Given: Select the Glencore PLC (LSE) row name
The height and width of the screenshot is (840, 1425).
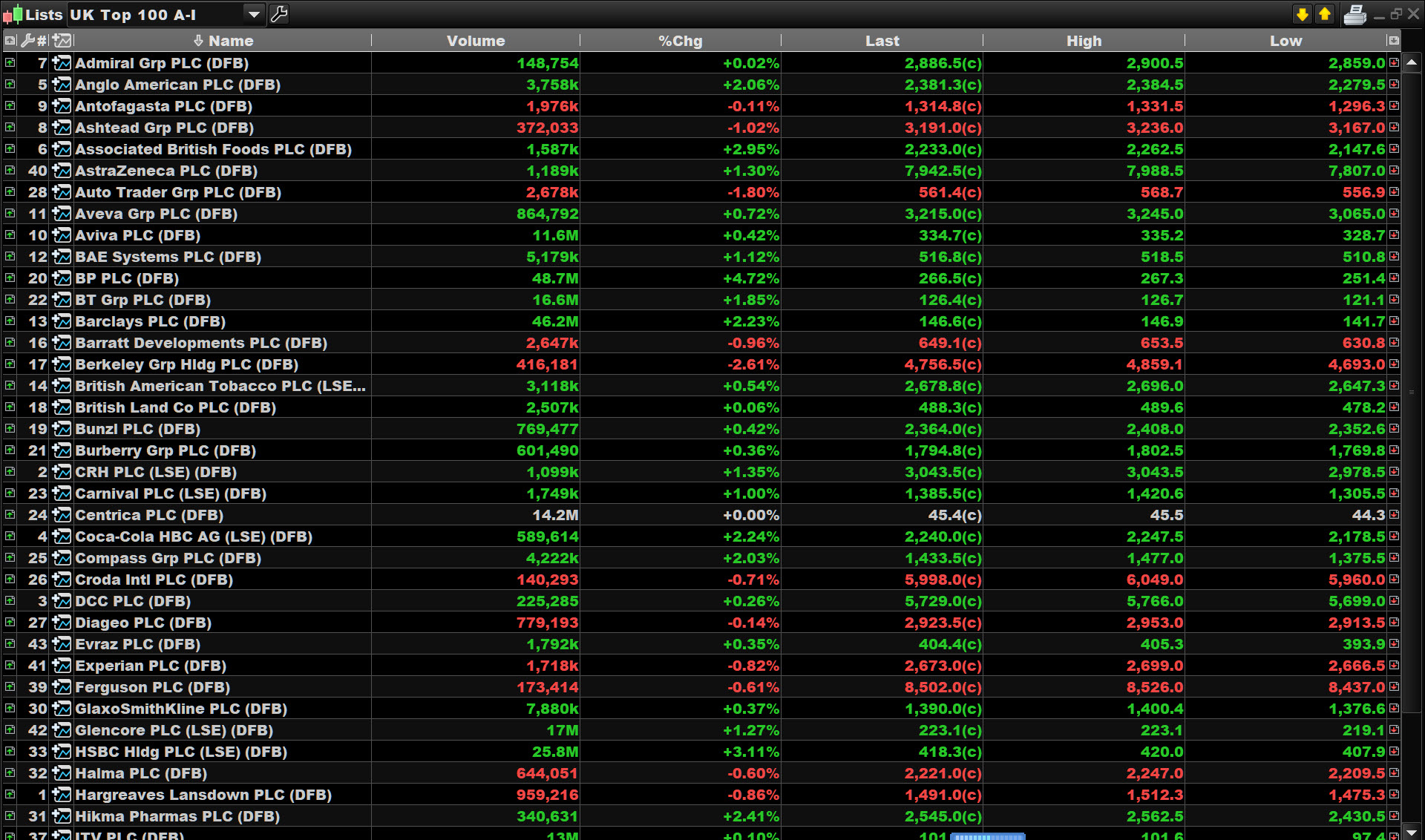Looking at the screenshot, I should [x=174, y=730].
